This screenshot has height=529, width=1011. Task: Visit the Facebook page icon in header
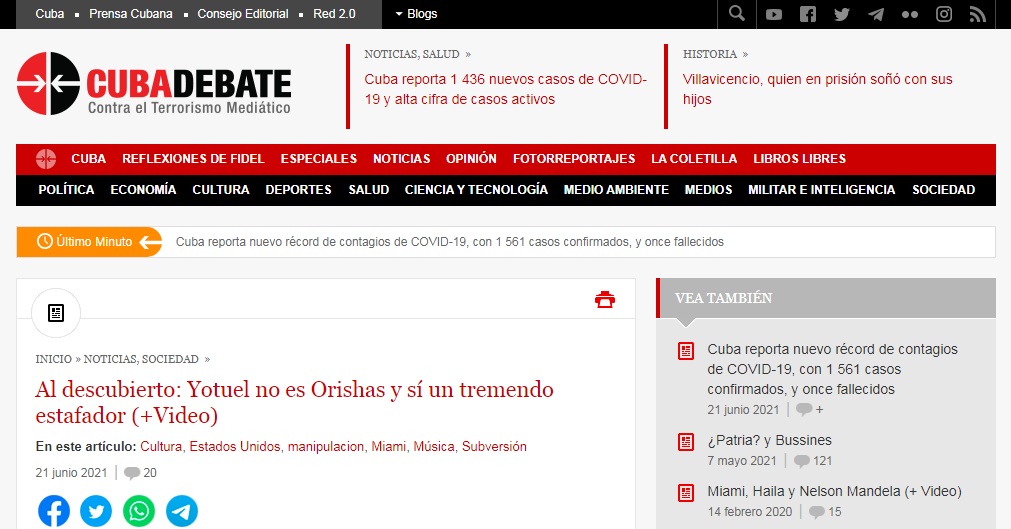pyautogui.click(x=808, y=14)
